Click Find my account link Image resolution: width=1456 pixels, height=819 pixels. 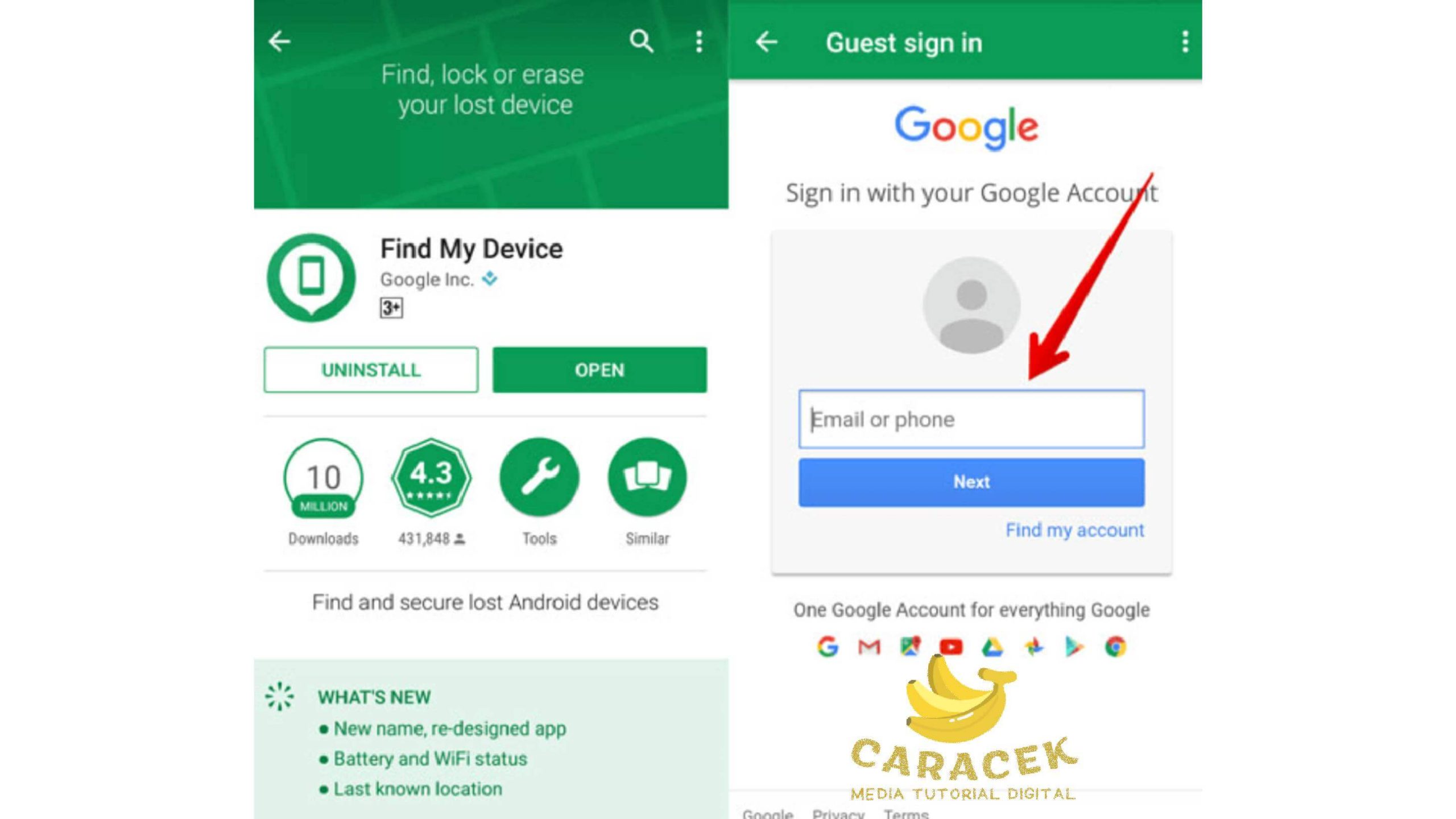pos(1075,530)
